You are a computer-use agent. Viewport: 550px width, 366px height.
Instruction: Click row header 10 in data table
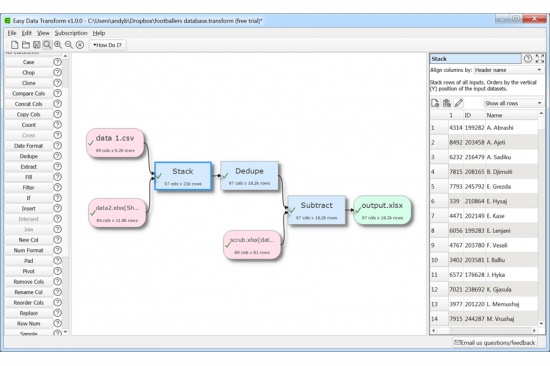click(439, 260)
